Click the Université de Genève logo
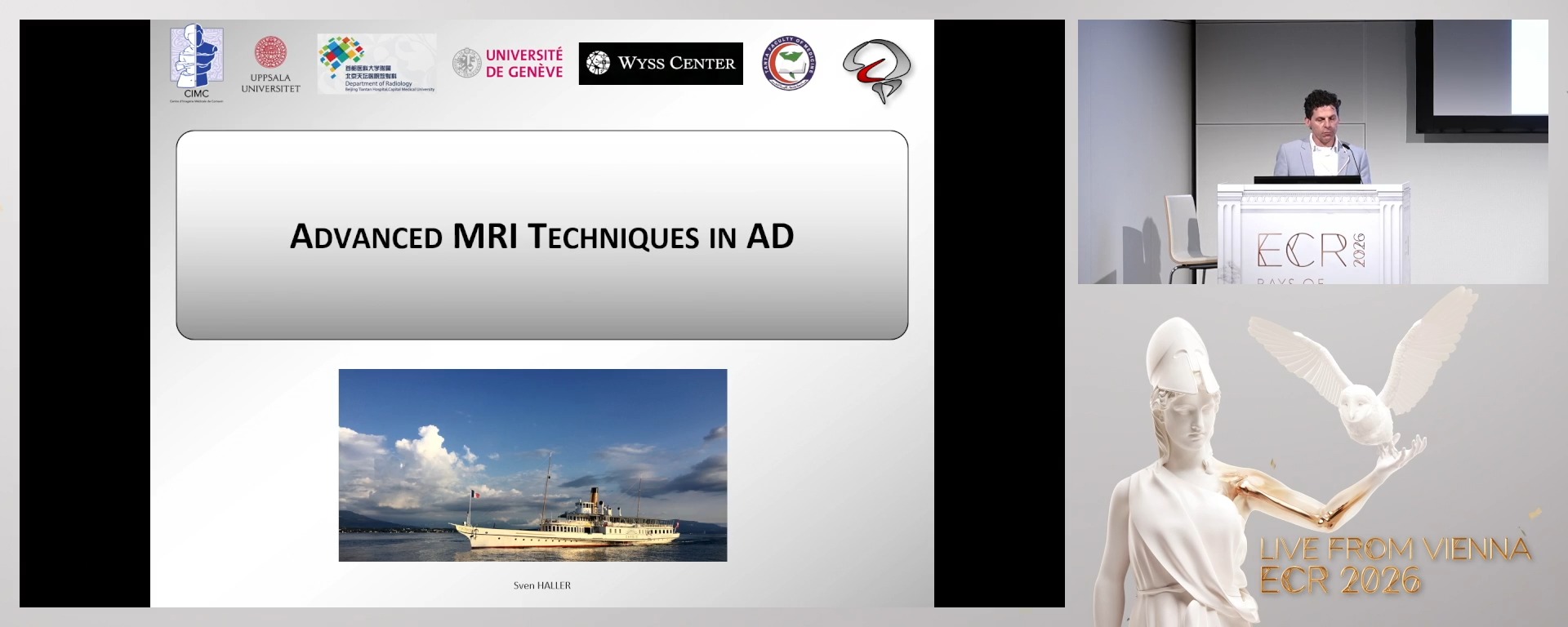Image resolution: width=1568 pixels, height=627 pixels. [523, 64]
